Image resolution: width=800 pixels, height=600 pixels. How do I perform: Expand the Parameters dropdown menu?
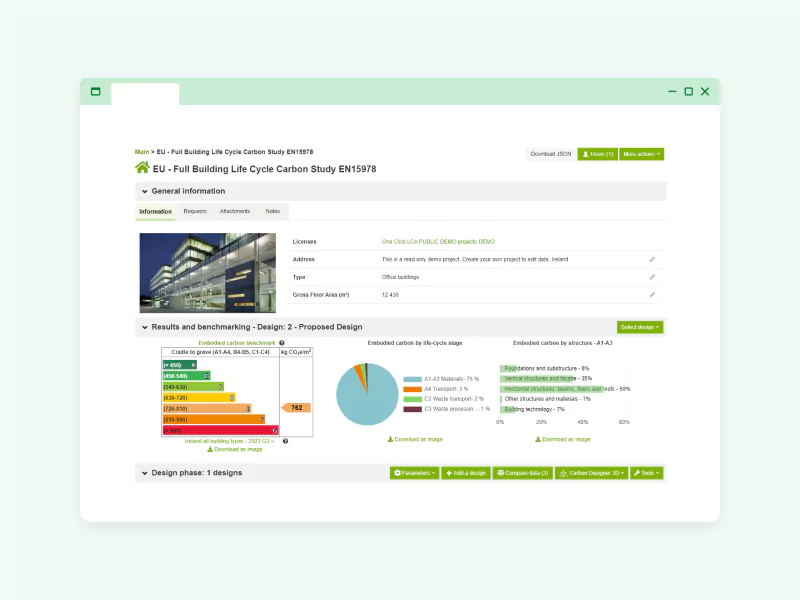point(414,472)
